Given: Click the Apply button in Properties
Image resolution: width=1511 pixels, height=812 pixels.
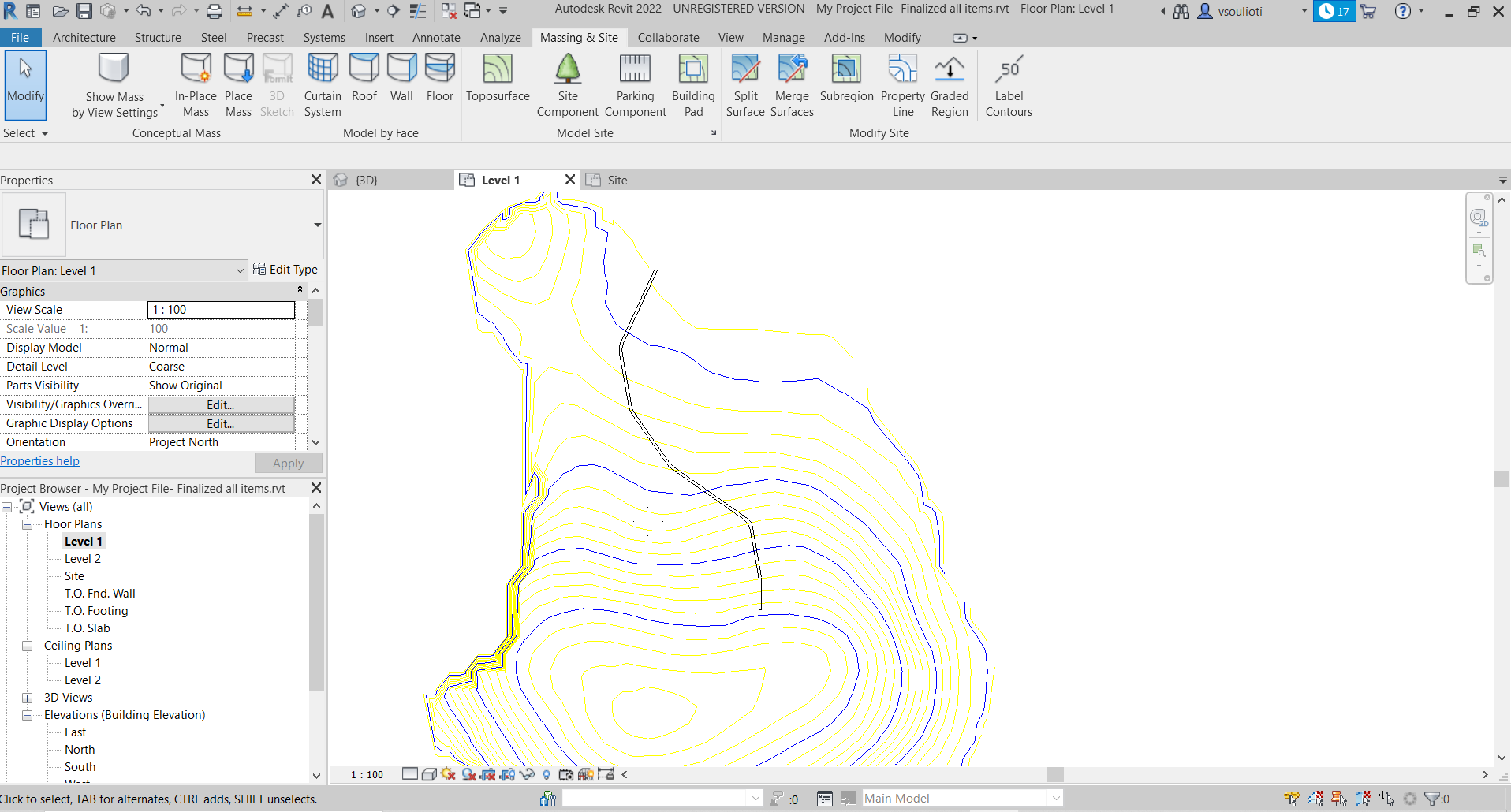Looking at the screenshot, I should [289, 464].
